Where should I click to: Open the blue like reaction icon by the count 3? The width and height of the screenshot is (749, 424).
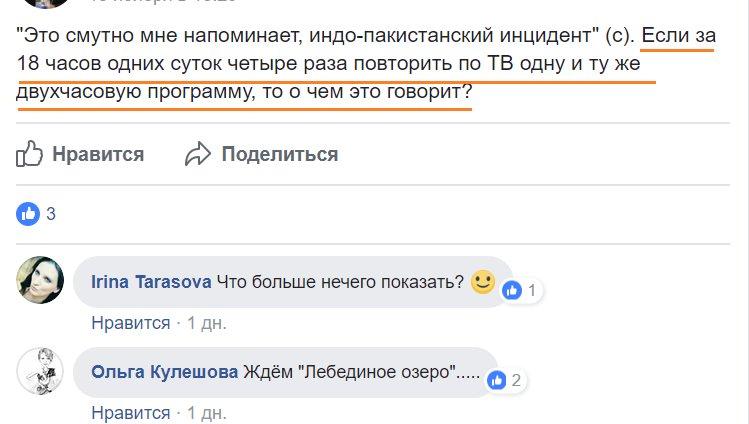(x=28, y=213)
